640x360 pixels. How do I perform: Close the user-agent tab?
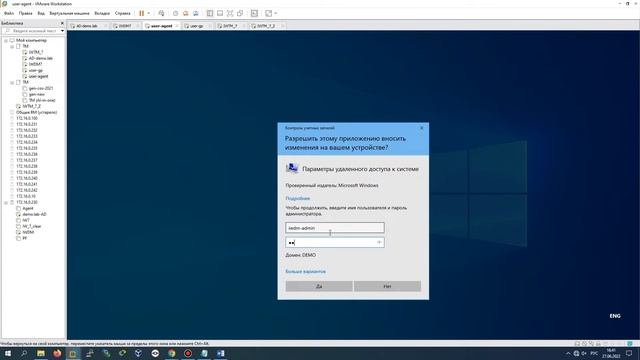pos(177,26)
